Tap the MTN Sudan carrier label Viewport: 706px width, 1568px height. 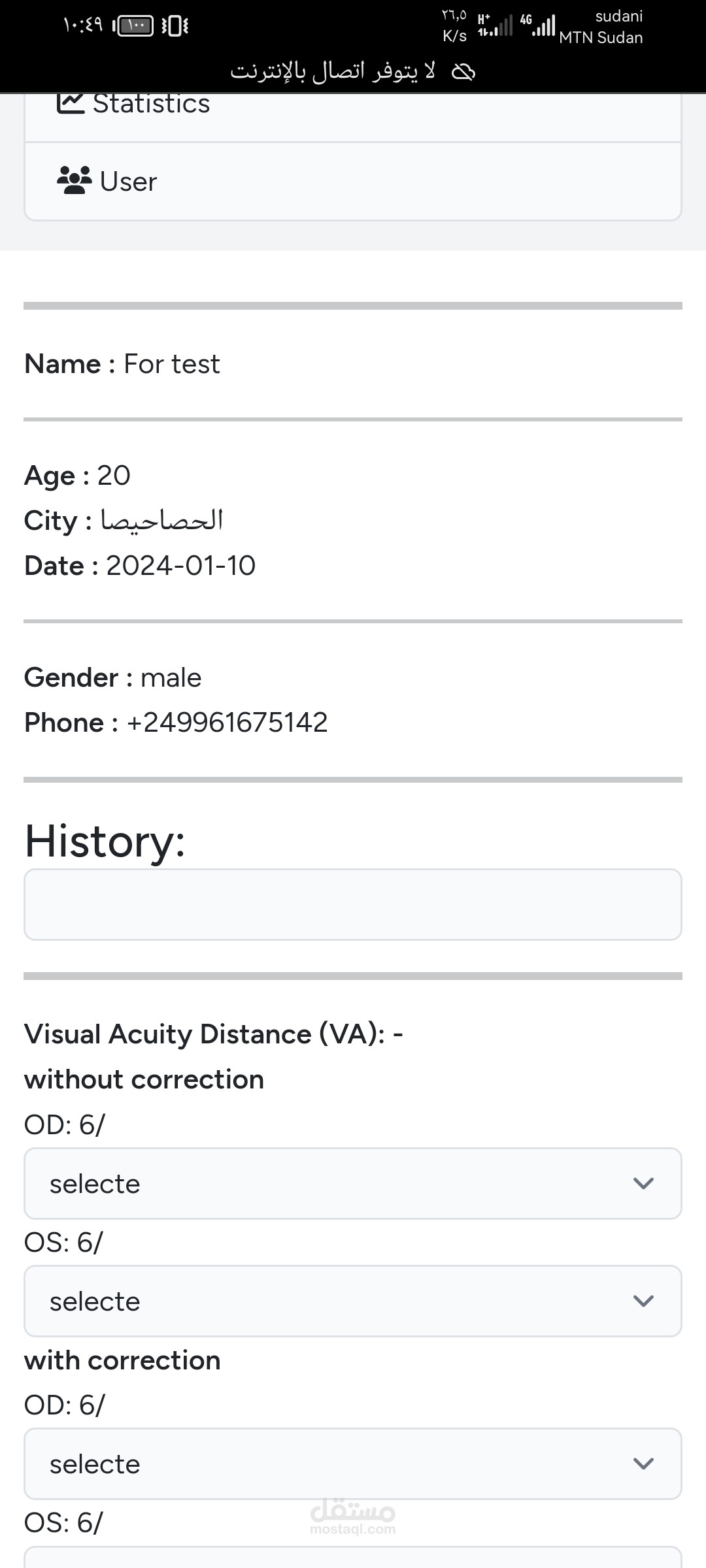pyautogui.click(x=601, y=38)
